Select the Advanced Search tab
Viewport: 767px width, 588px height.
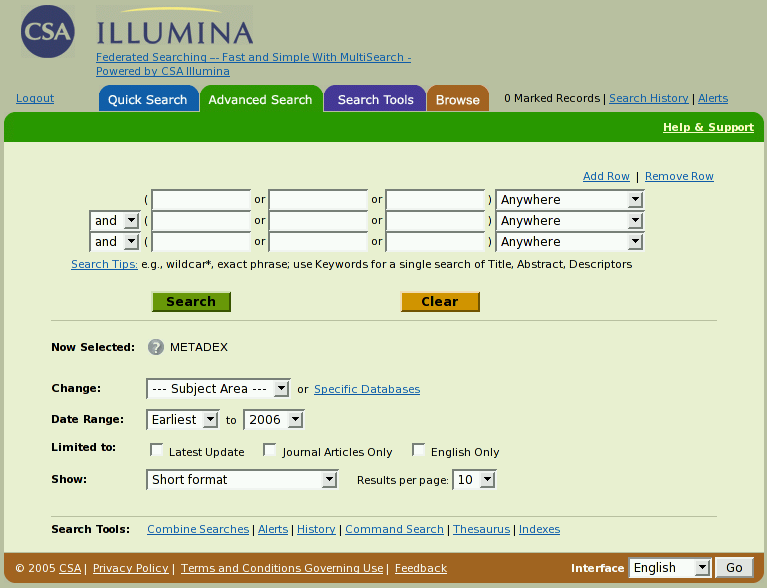pyautogui.click(x=261, y=99)
